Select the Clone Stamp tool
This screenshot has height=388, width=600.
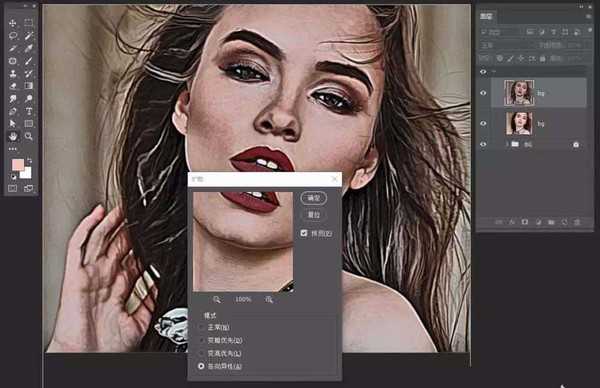click(13, 73)
